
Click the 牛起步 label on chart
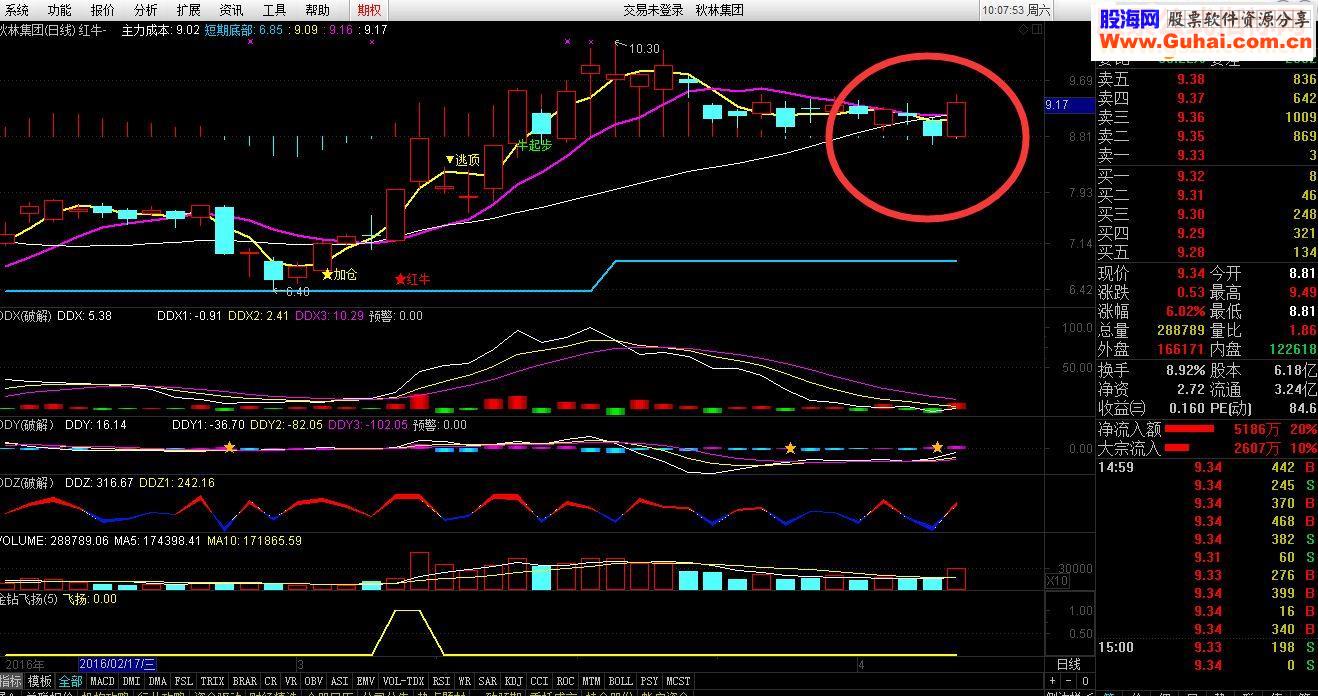pyautogui.click(x=534, y=144)
